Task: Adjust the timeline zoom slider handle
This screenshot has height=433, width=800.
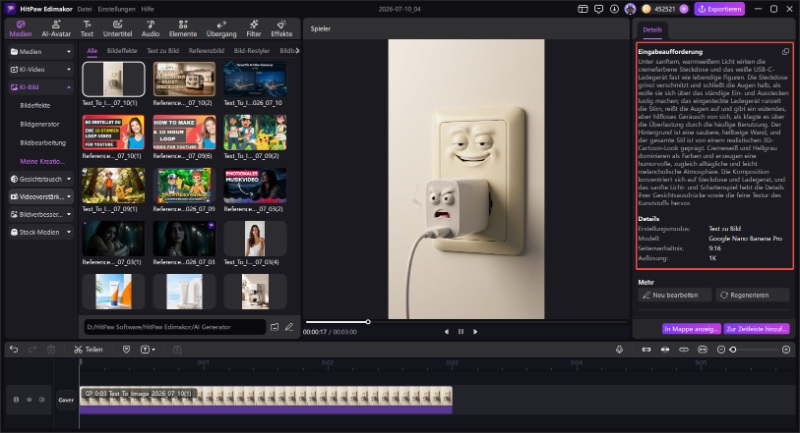Action: point(733,349)
